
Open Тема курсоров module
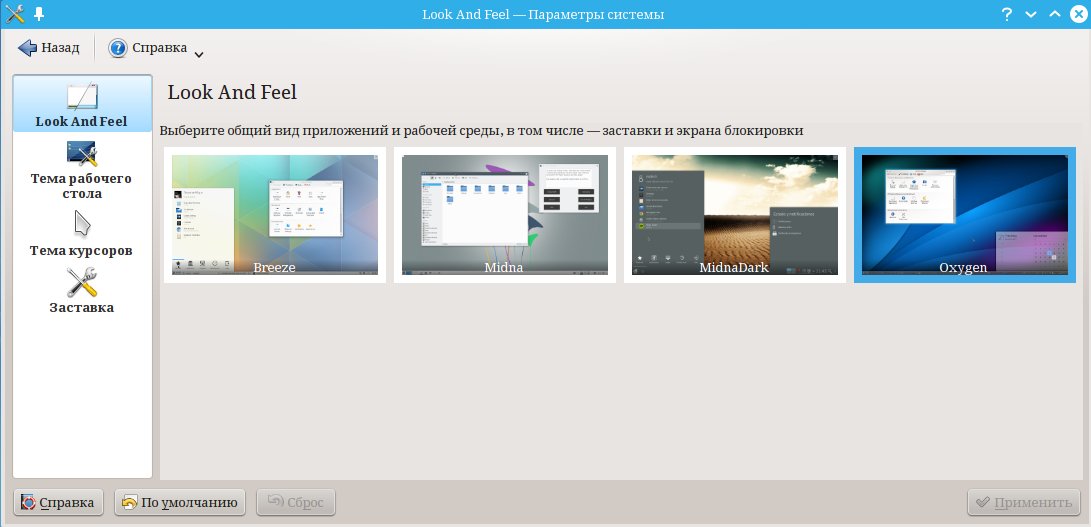(82, 234)
